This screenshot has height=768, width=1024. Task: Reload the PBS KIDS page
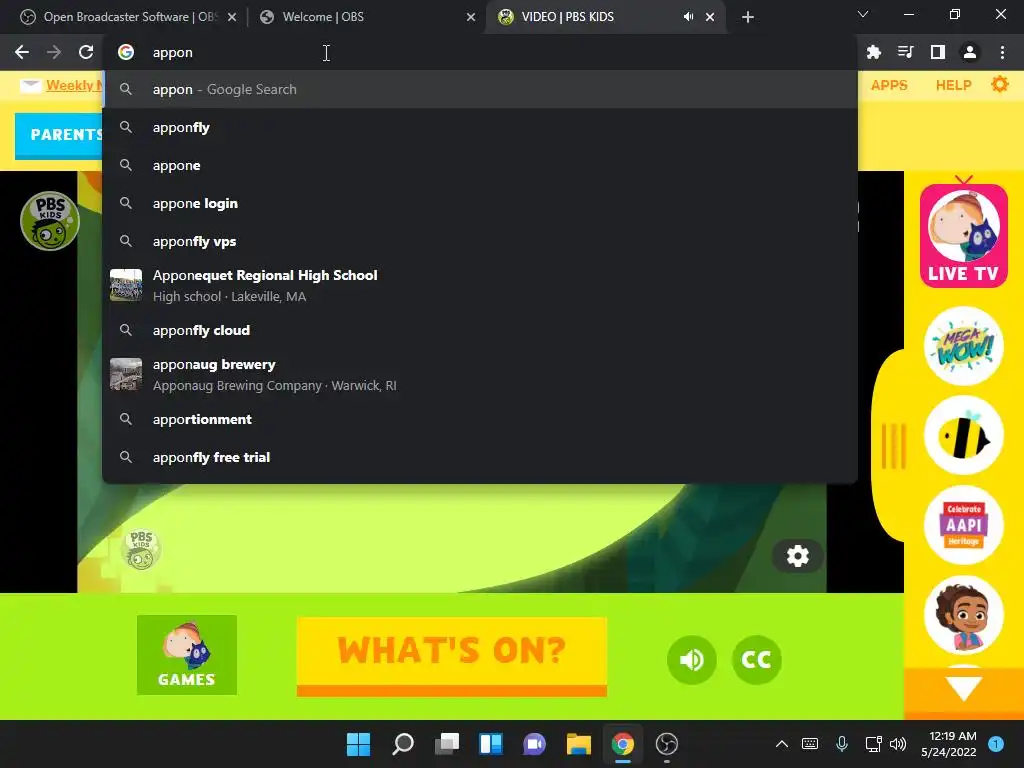pyautogui.click(x=86, y=52)
